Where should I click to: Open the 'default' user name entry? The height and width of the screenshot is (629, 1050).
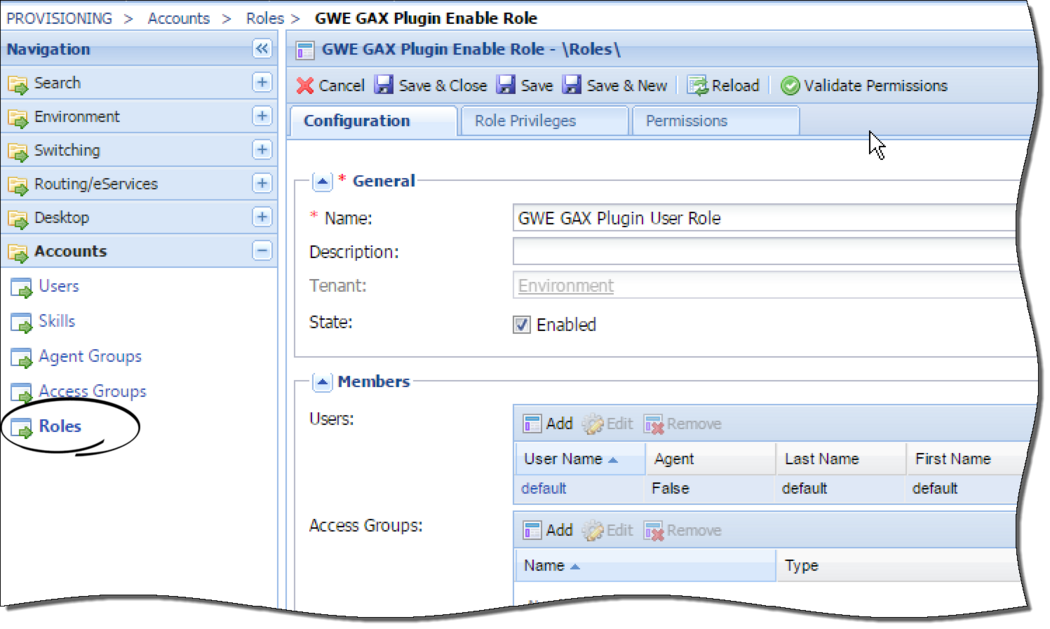[x=544, y=489]
